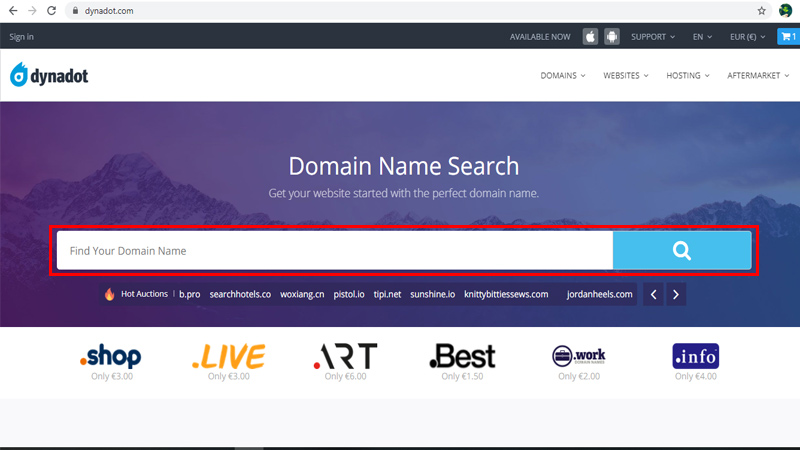Screen dimensions: 800x450
Task: Click the Sign in link
Action: 21,37
